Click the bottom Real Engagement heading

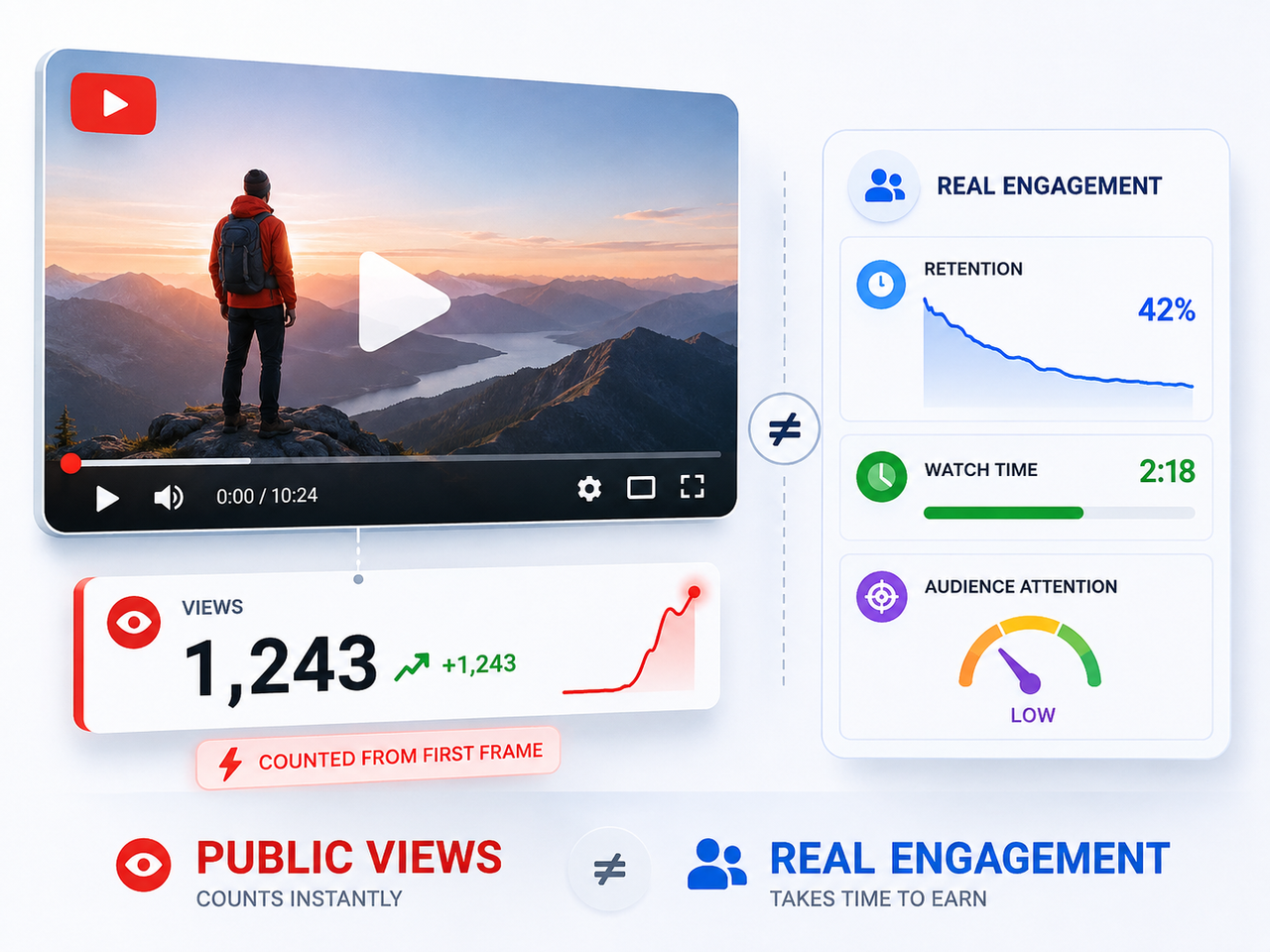pos(969,859)
